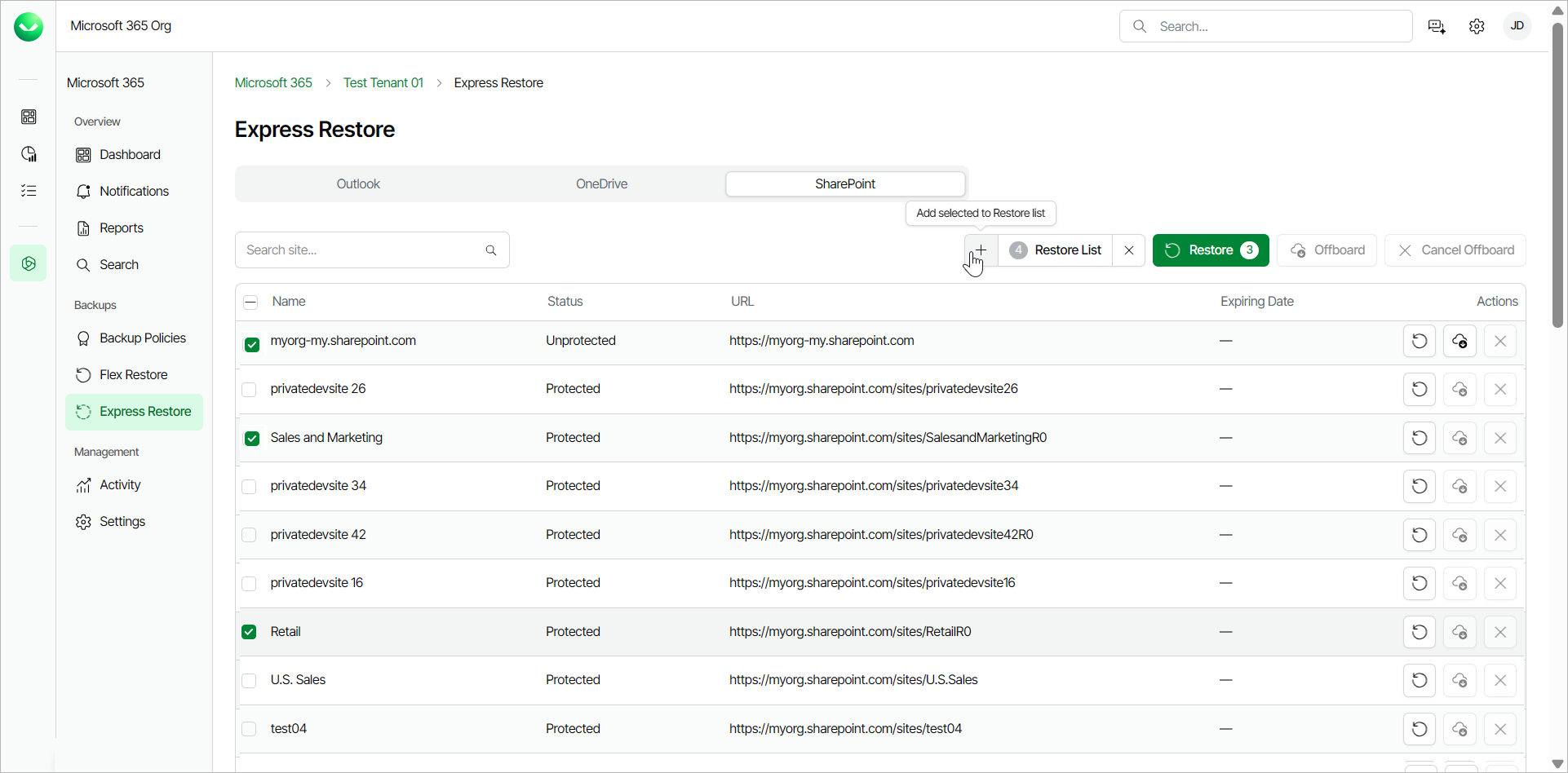The image size is (1568, 773).
Task: Open the JD user avatar menu
Action: 1517,26
